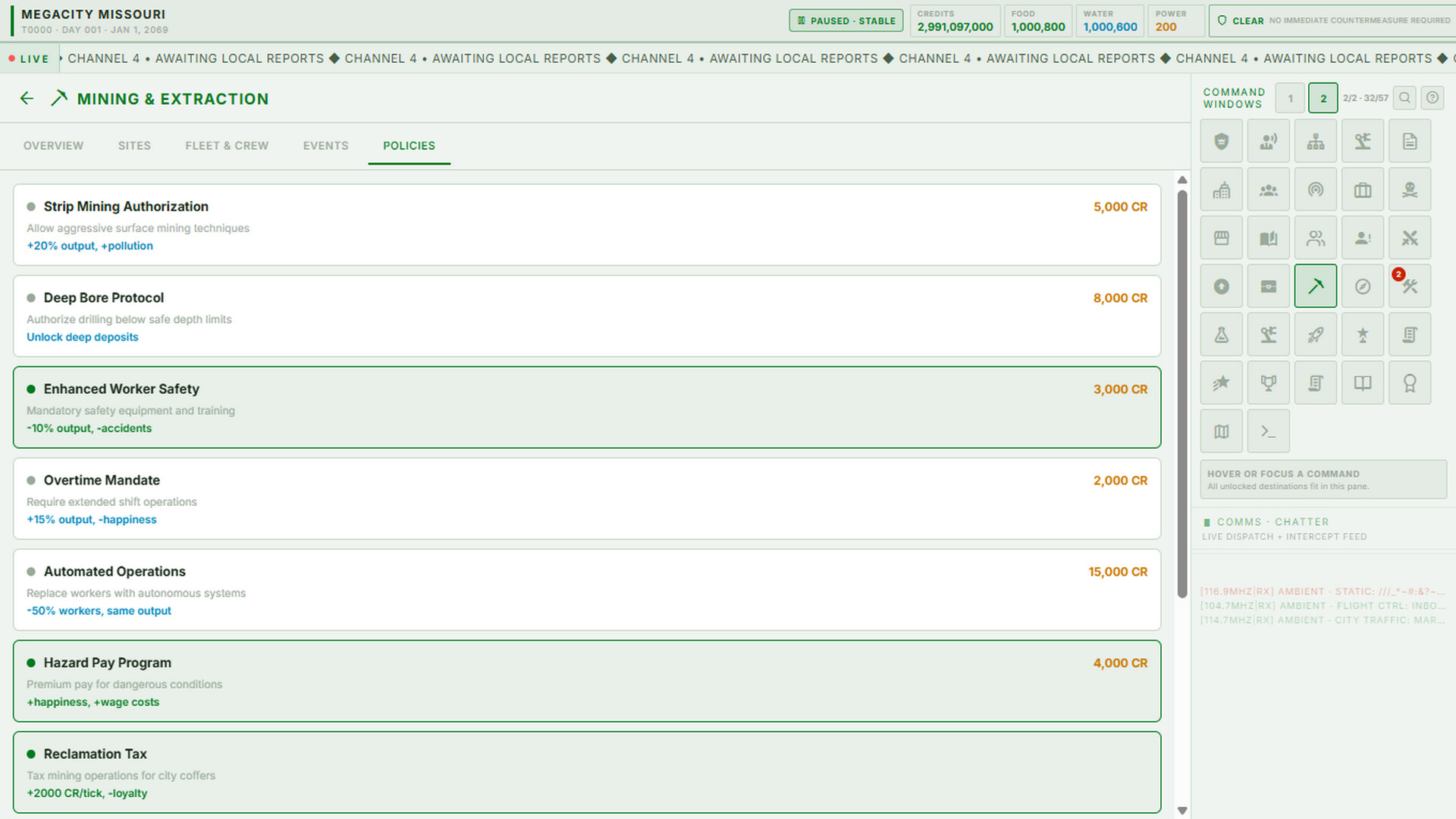Viewport: 1456px width, 819px height.
Task: Select command window page 2
Action: click(1323, 99)
